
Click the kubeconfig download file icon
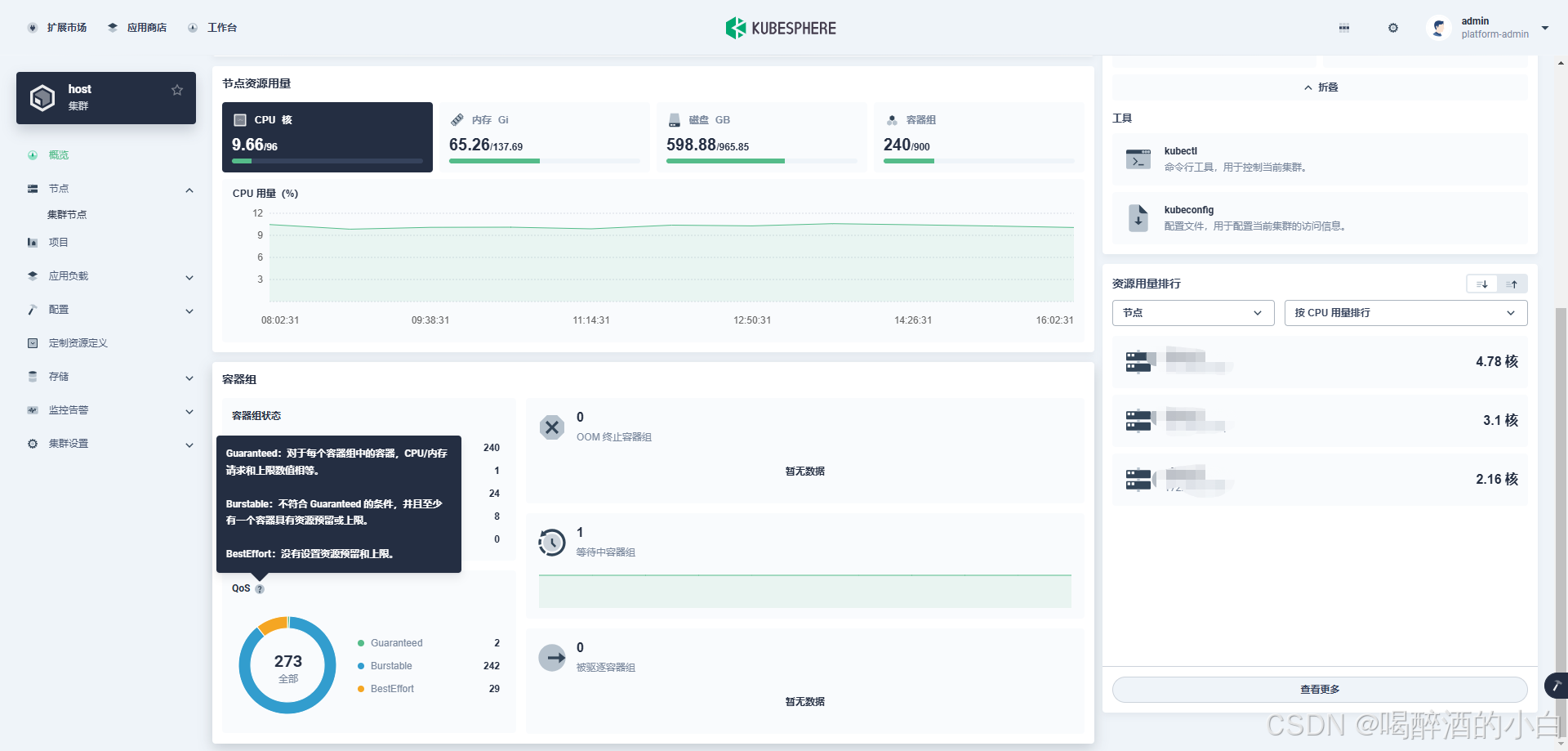(1138, 218)
